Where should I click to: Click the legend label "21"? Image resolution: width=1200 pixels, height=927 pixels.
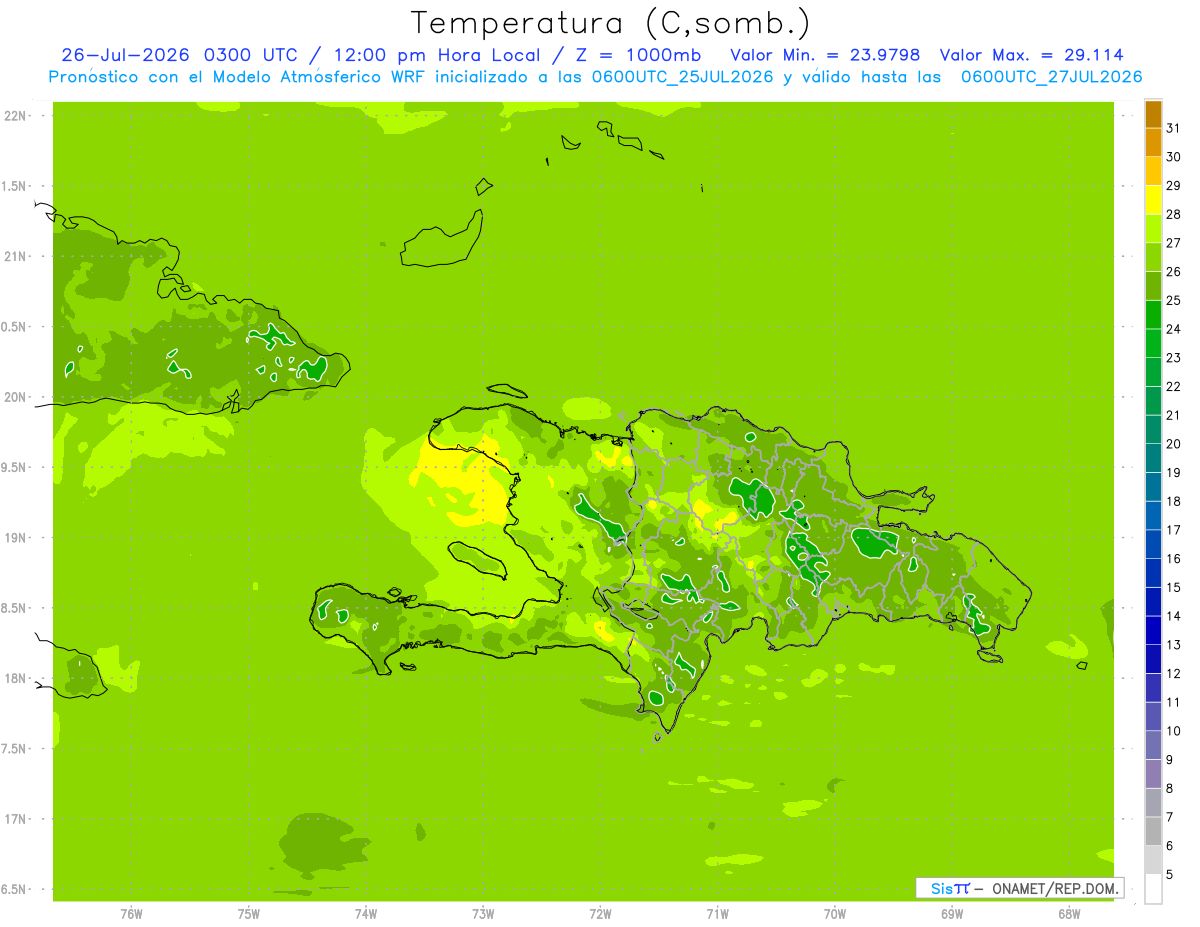[x=1174, y=415]
